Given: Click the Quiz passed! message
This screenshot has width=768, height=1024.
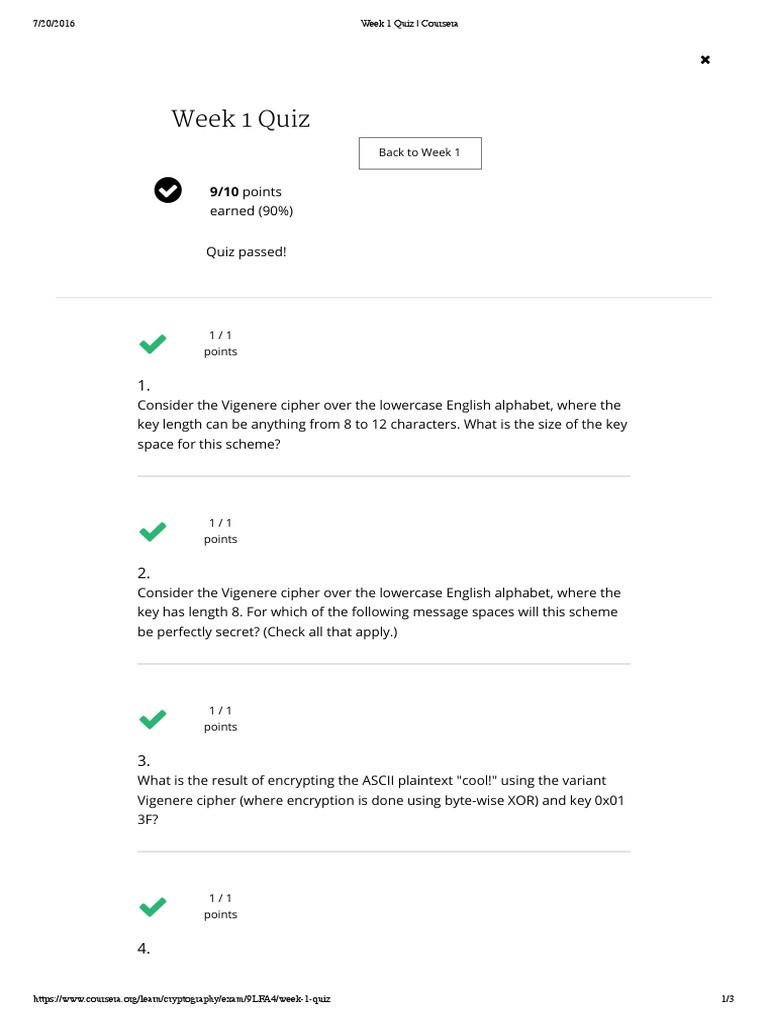Looking at the screenshot, I should tap(246, 252).
